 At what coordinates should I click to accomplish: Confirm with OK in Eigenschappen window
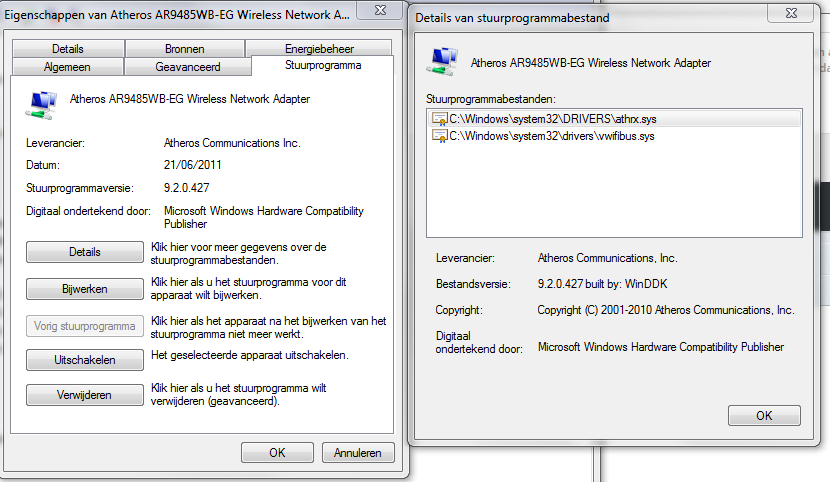point(277,452)
